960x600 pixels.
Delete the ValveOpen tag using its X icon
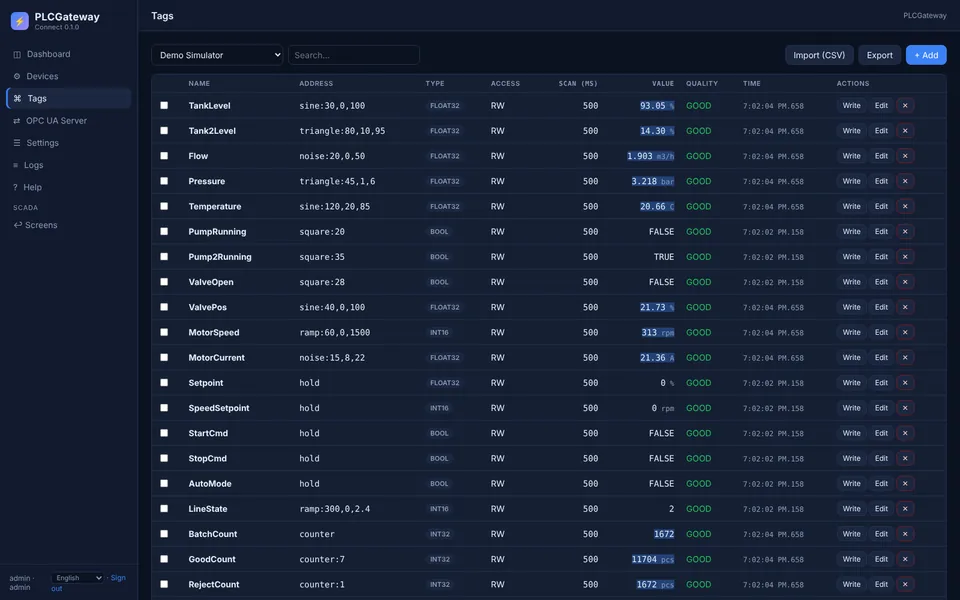tap(905, 282)
